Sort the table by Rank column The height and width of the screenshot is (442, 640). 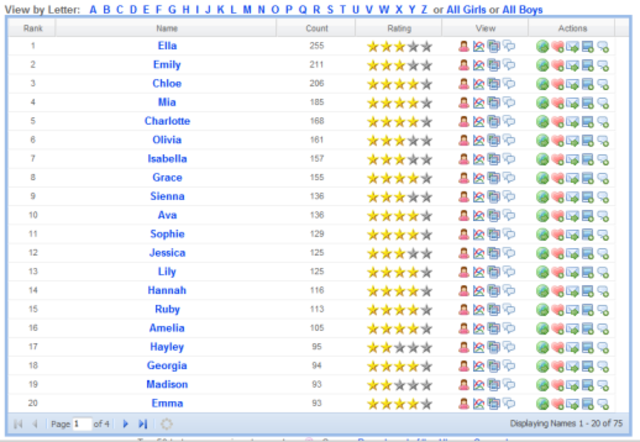point(33,28)
